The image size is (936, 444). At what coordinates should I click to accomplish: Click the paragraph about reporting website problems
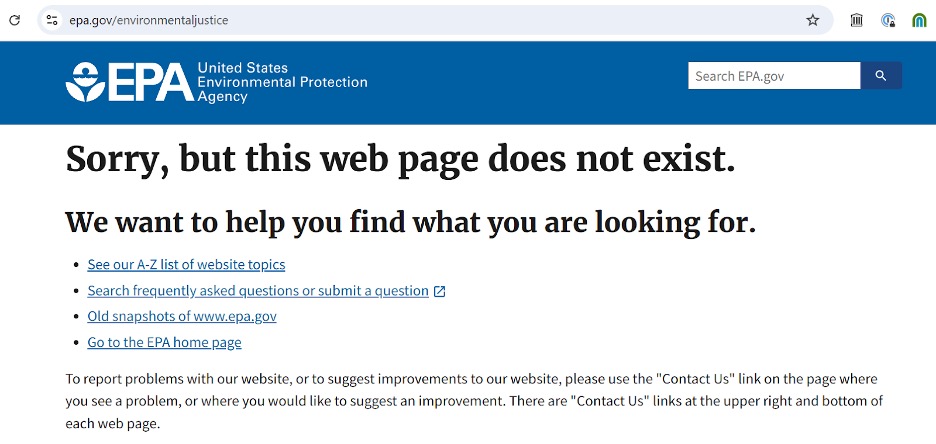(x=474, y=402)
